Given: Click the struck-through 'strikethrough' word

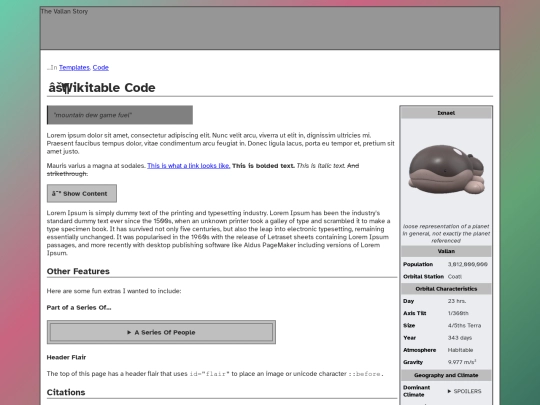Looking at the screenshot, I should (x=67, y=174).
